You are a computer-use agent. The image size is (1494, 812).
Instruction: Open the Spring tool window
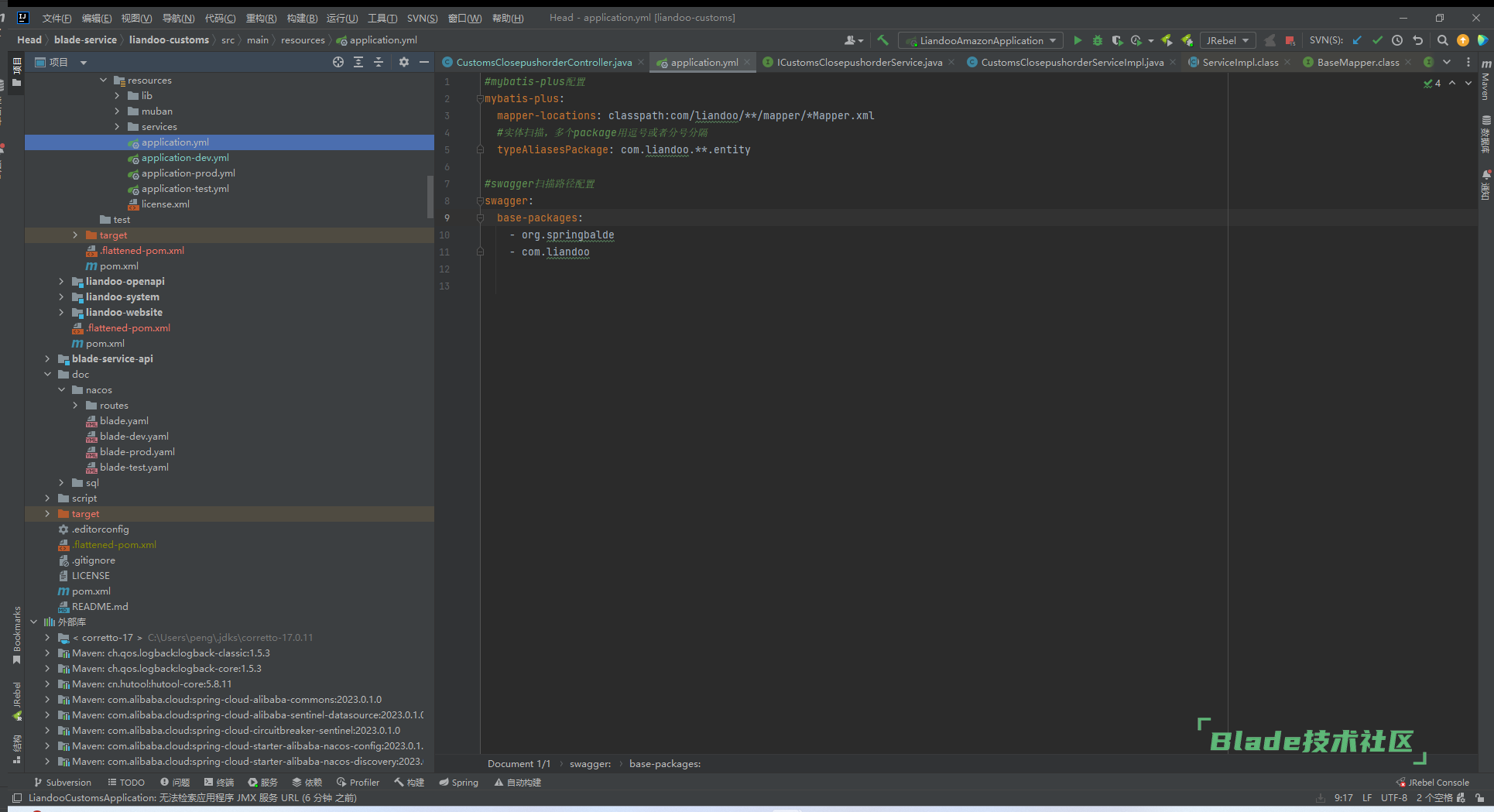(x=458, y=783)
